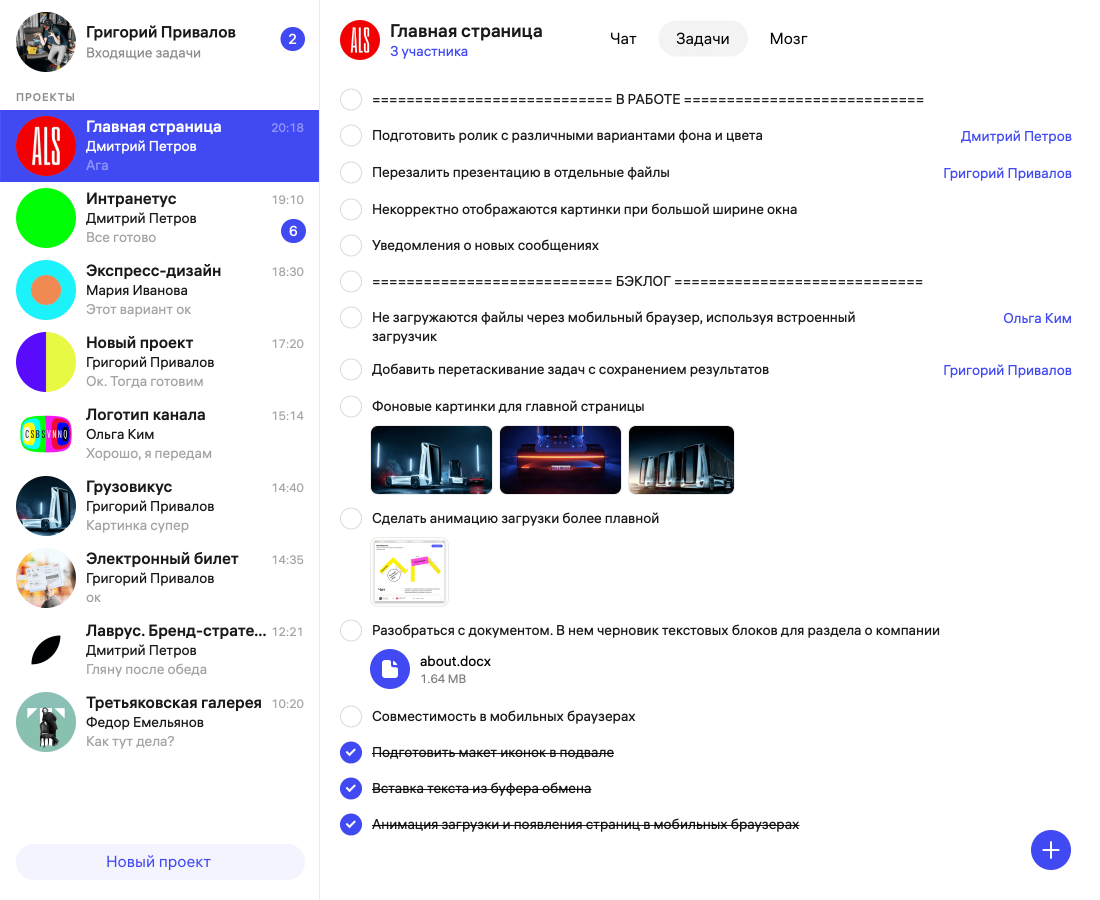Click message preview Гляну после обеда
This screenshot has width=1100, height=900.
pyautogui.click(x=146, y=669)
